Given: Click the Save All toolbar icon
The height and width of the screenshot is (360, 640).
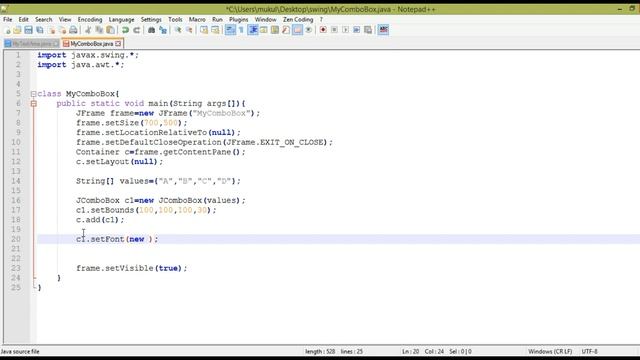Looking at the screenshot, I should coord(40,30).
